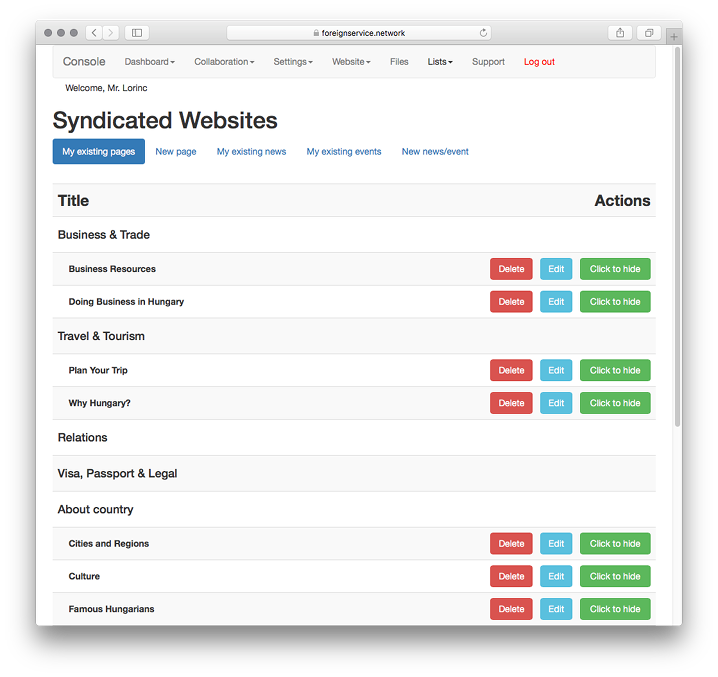This screenshot has height=677, width=718.
Task: Open the New news/event tab
Action: 435,152
